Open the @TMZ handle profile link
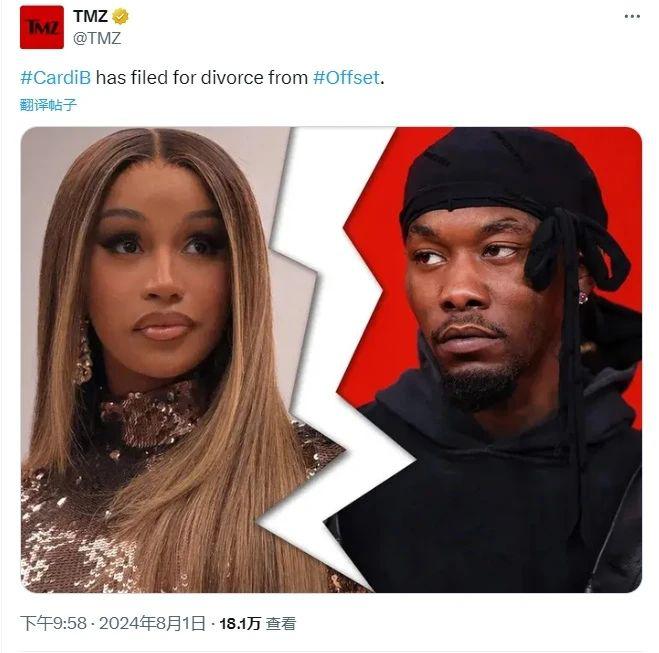Image resolution: width=659 pixels, height=653 pixels. coord(97,38)
